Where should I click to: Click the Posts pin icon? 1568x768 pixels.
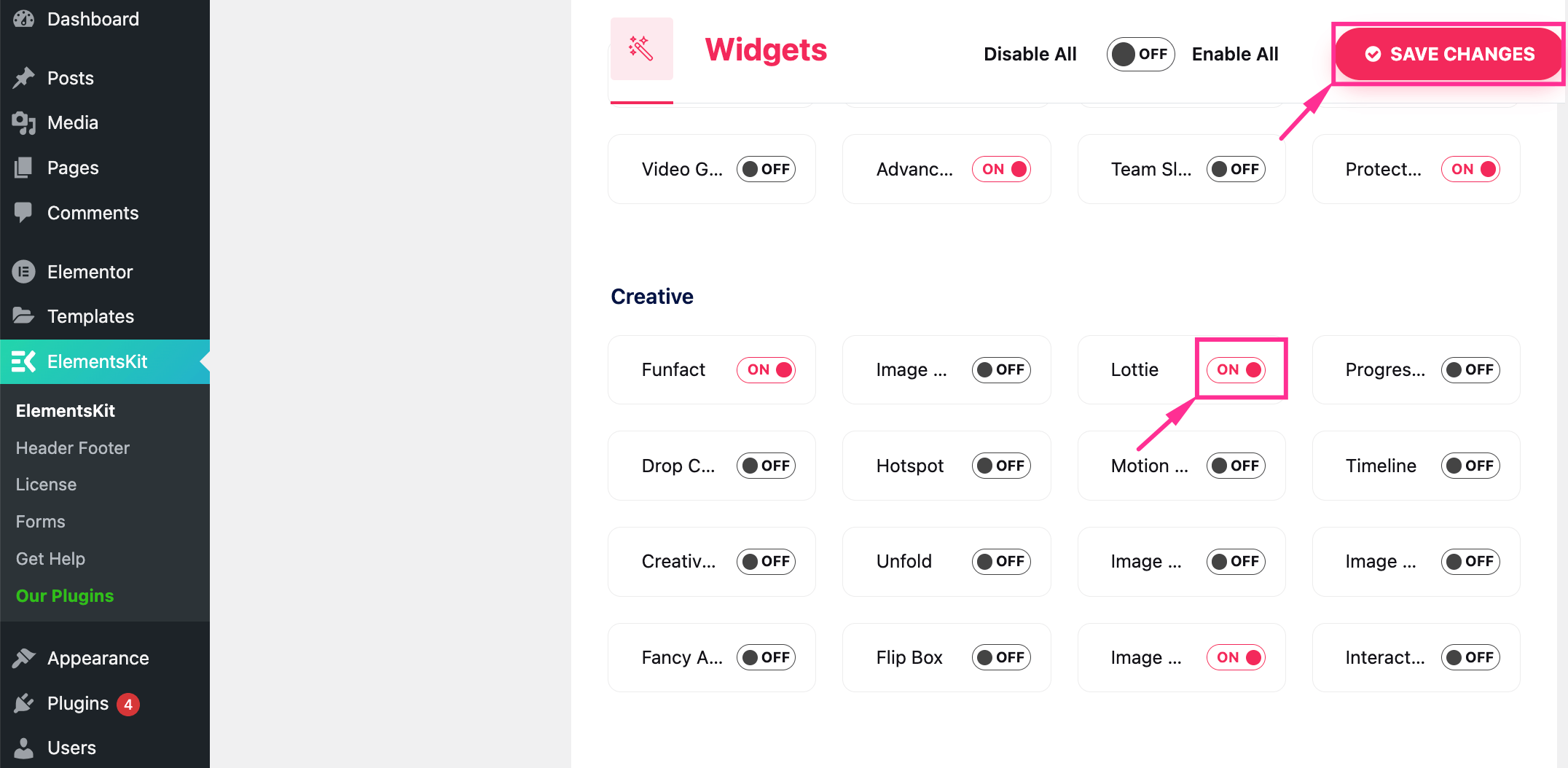coord(24,78)
